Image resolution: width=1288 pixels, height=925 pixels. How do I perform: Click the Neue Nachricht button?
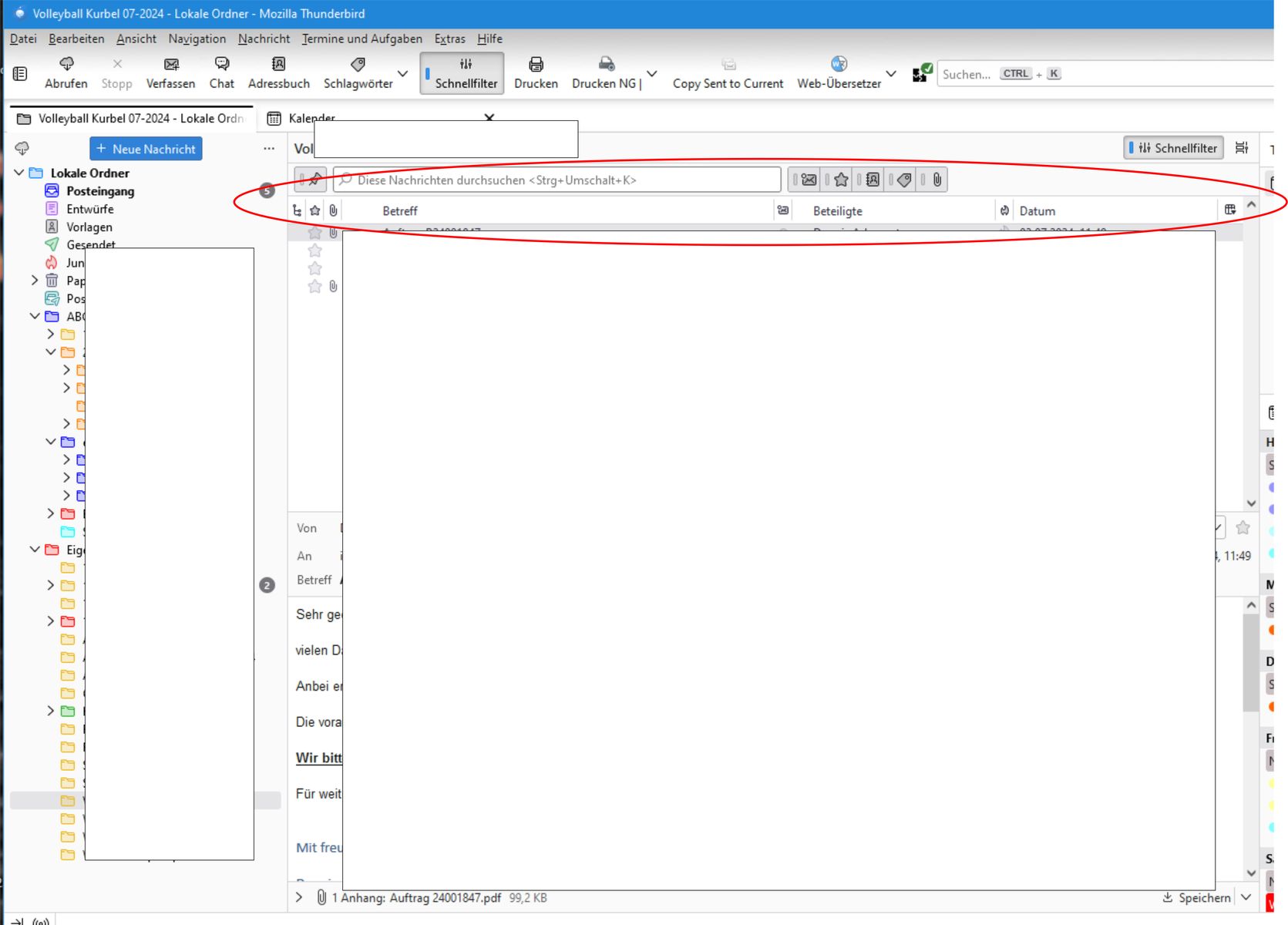pos(146,149)
